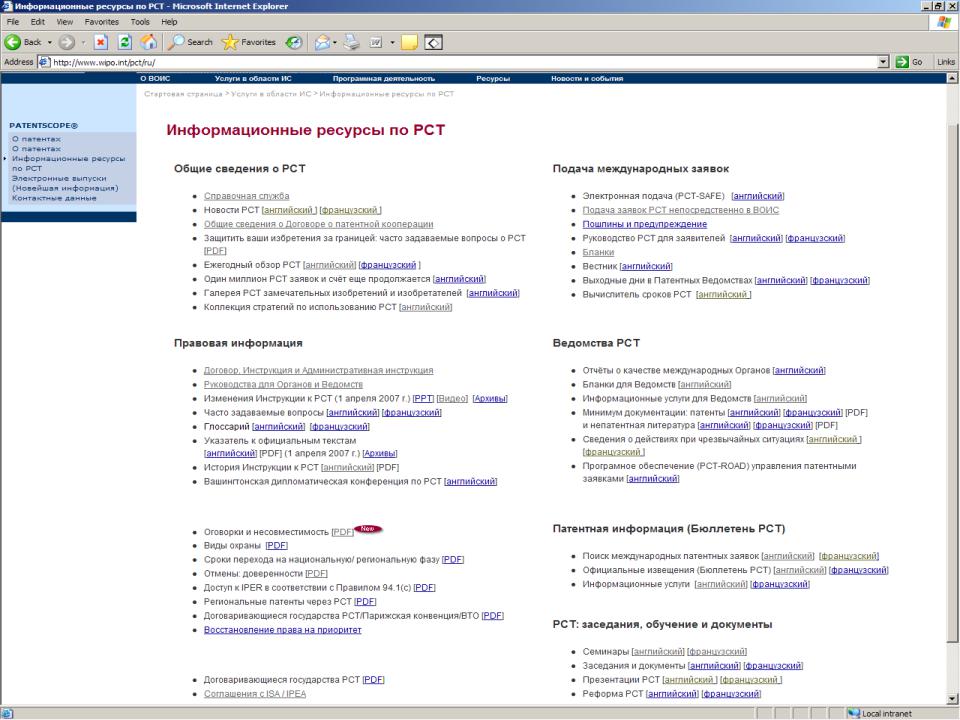960x720 pixels.
Task: Open the французский link for Семинары
Action: [x=717, y=651]
